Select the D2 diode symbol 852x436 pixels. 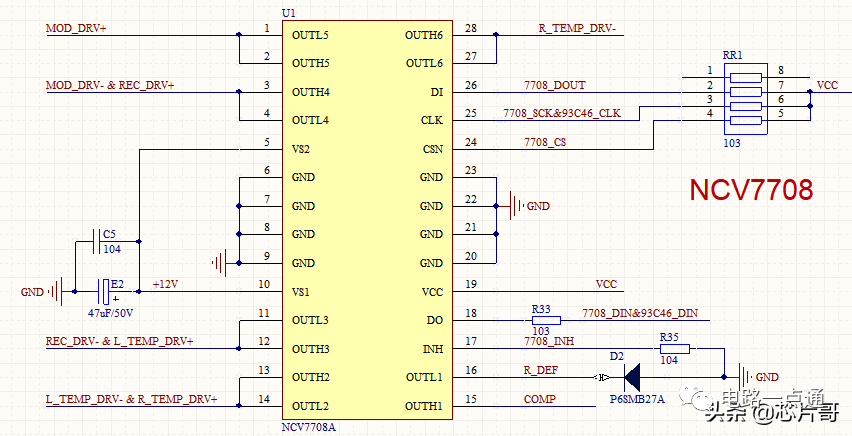631,377
